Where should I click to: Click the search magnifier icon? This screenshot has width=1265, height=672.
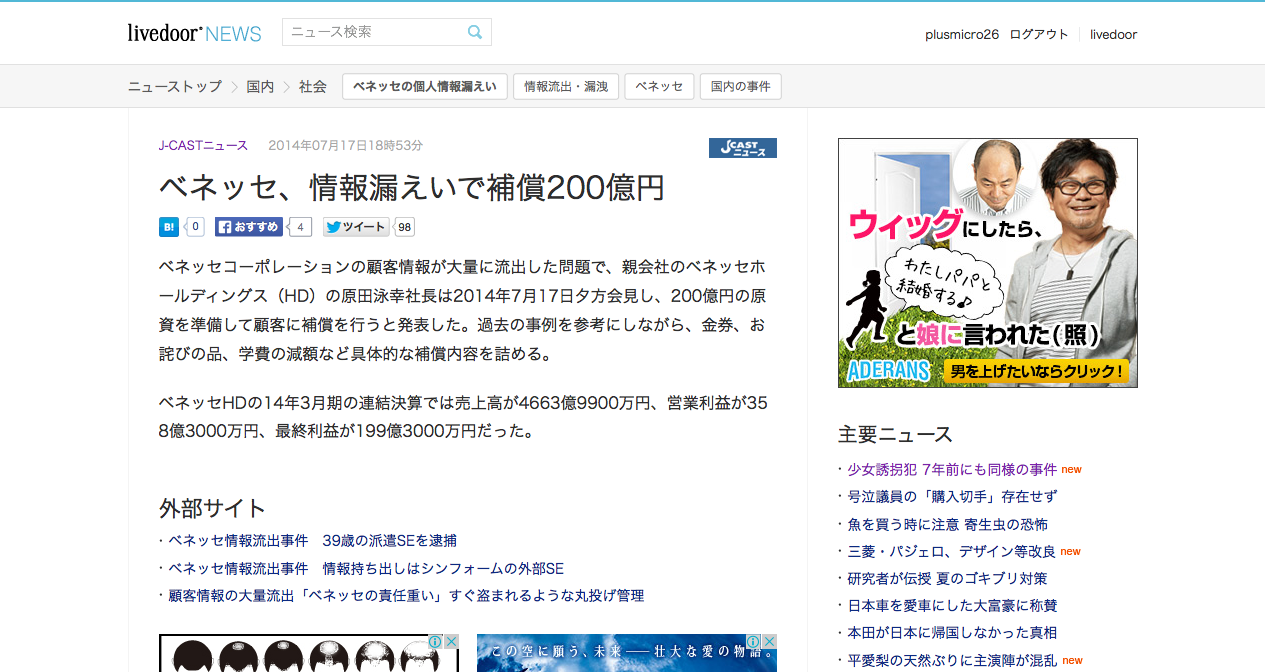[475, 32]
